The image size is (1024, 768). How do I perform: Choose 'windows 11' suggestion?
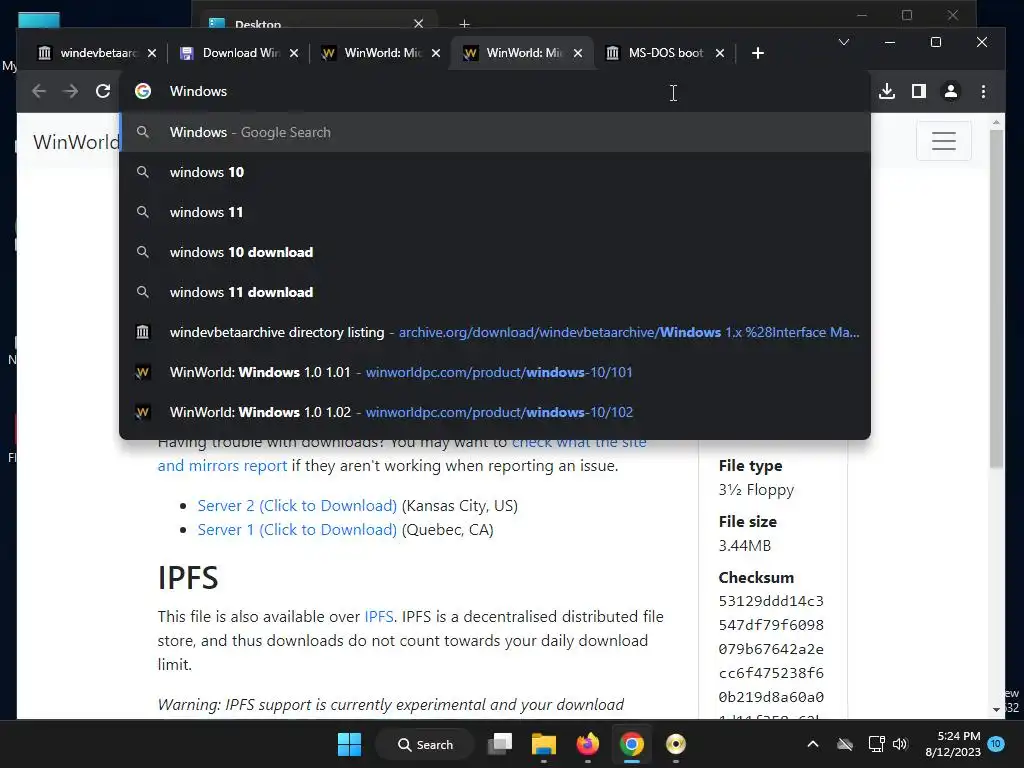[495, 212]
